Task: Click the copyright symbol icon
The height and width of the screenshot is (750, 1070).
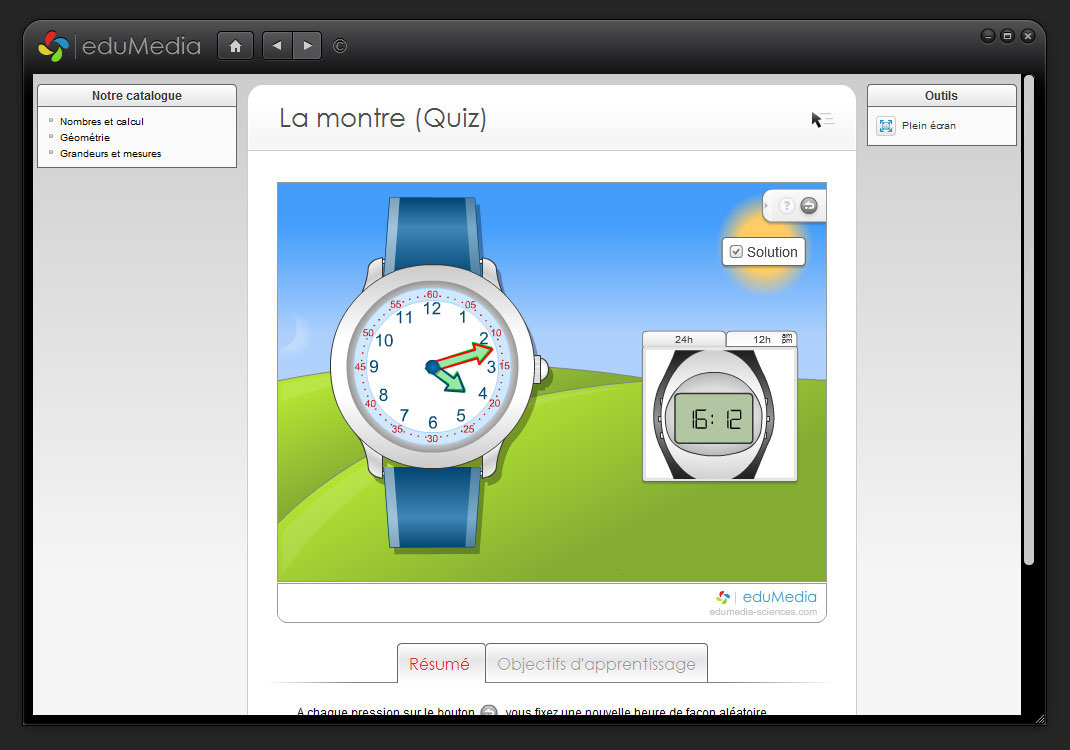Action: (340, 46)
